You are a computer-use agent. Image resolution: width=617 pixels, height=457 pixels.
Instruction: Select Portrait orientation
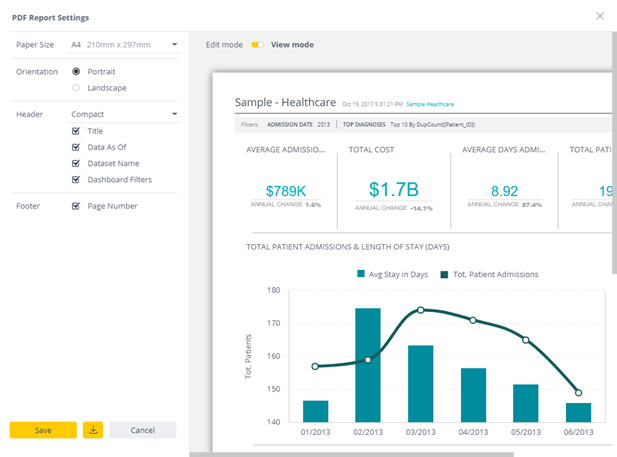pos(76,71)
